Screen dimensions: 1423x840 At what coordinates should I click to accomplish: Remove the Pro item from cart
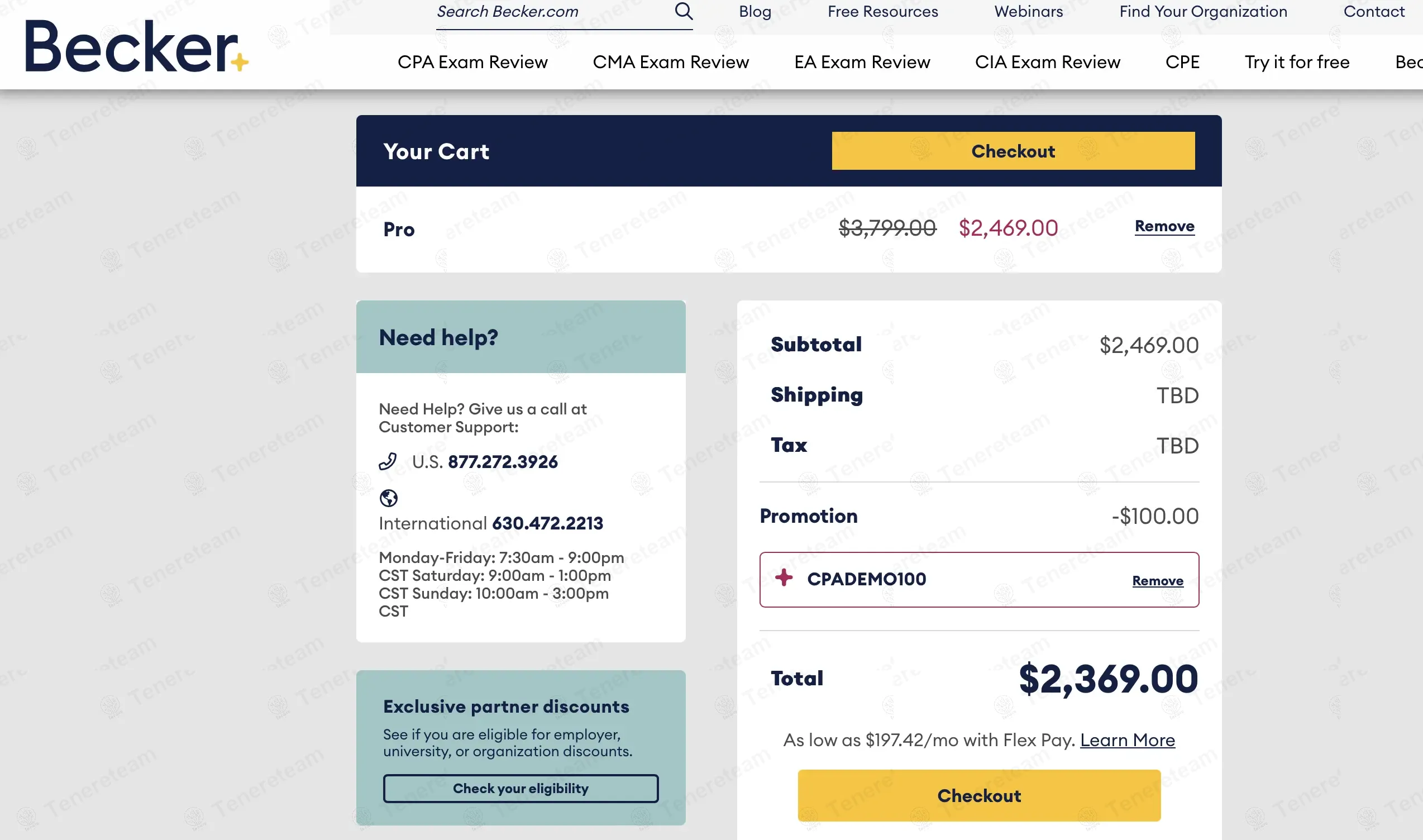[1164, 226]
